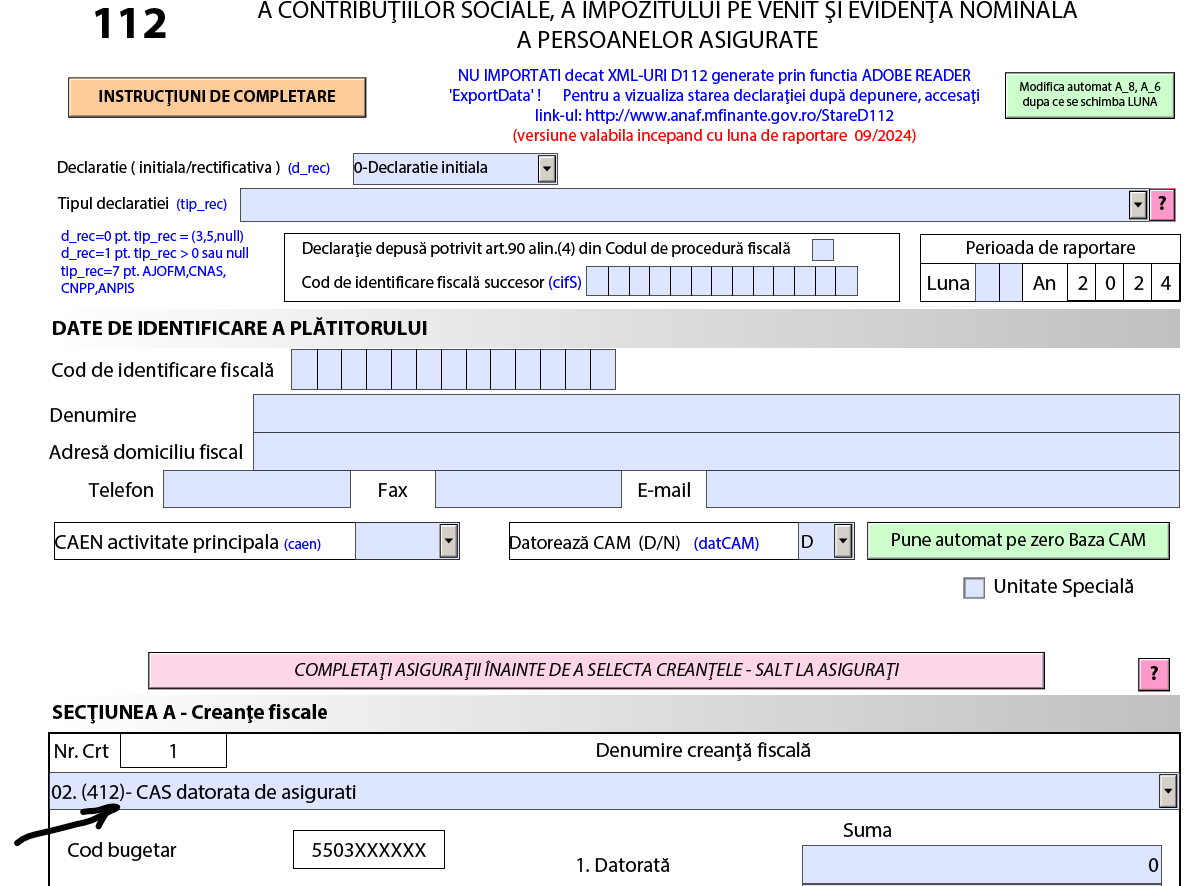Expand the Tipul declarației dropdown arrow
Viewport: 1201px width, 886px height.
(1137, 205)
